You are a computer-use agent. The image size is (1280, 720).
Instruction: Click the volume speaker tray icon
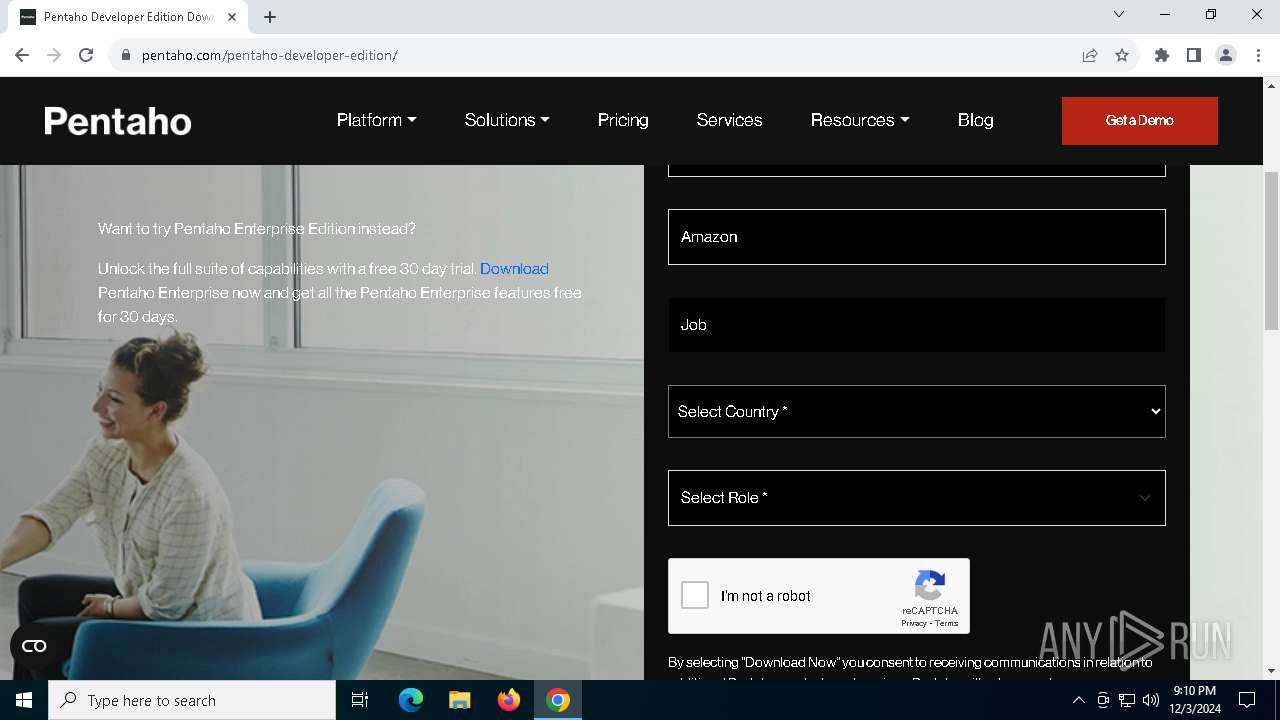(x=1150, y=700)
